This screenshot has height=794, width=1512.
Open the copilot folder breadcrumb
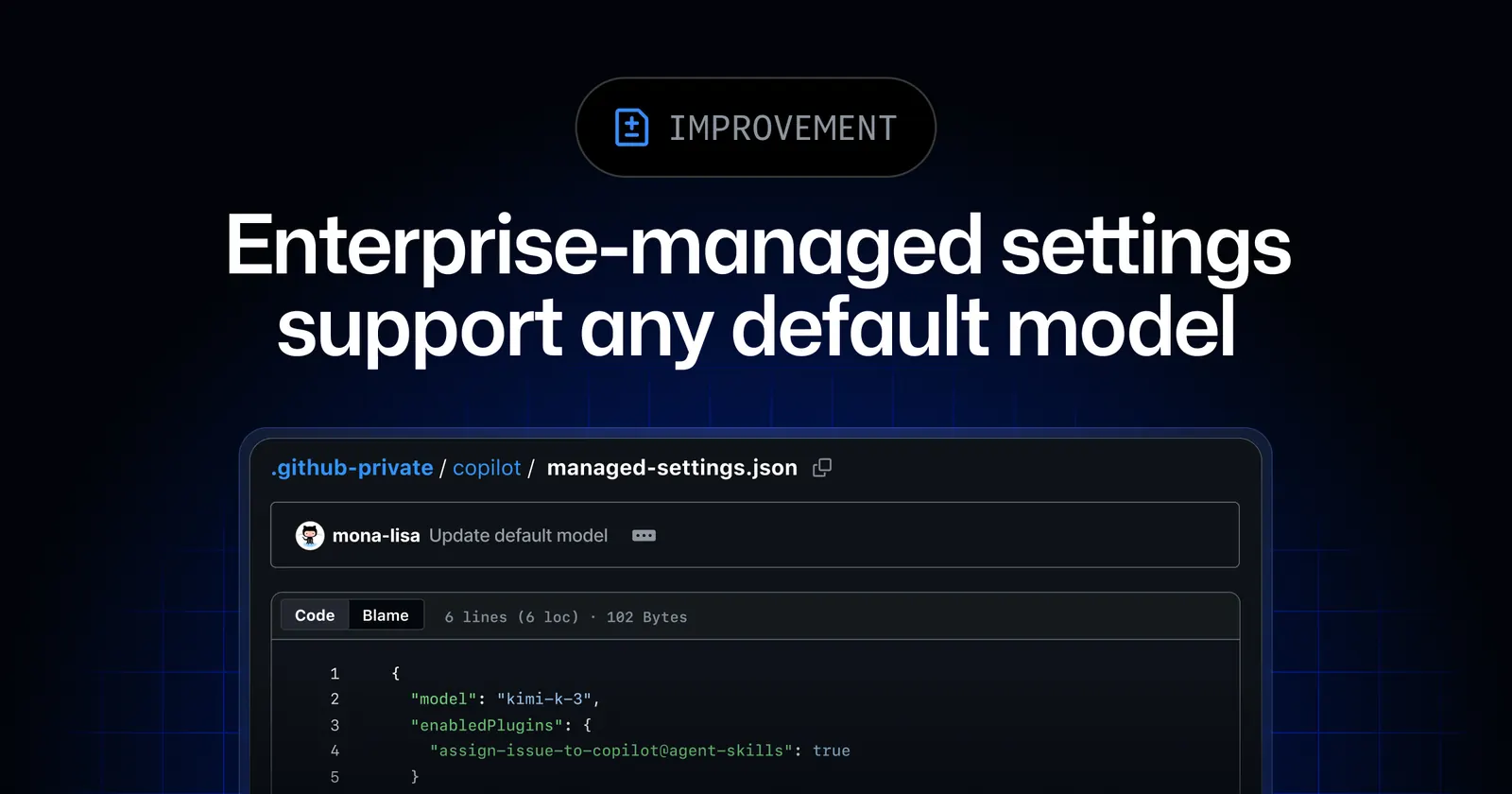[x=487, y=468]
